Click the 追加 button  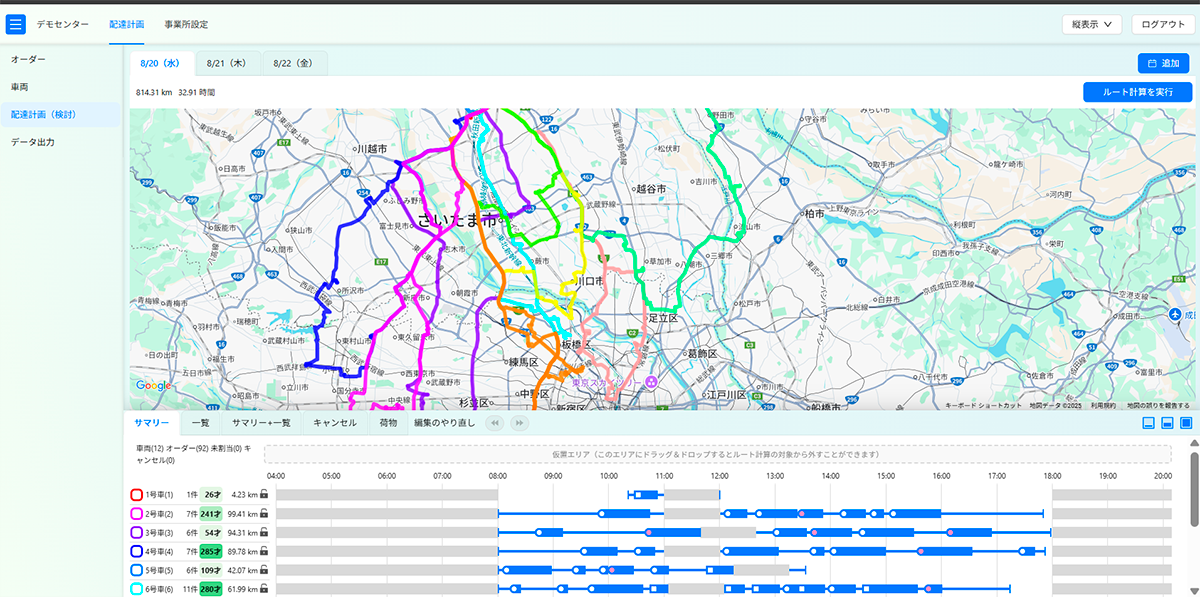pos(1163,63)
